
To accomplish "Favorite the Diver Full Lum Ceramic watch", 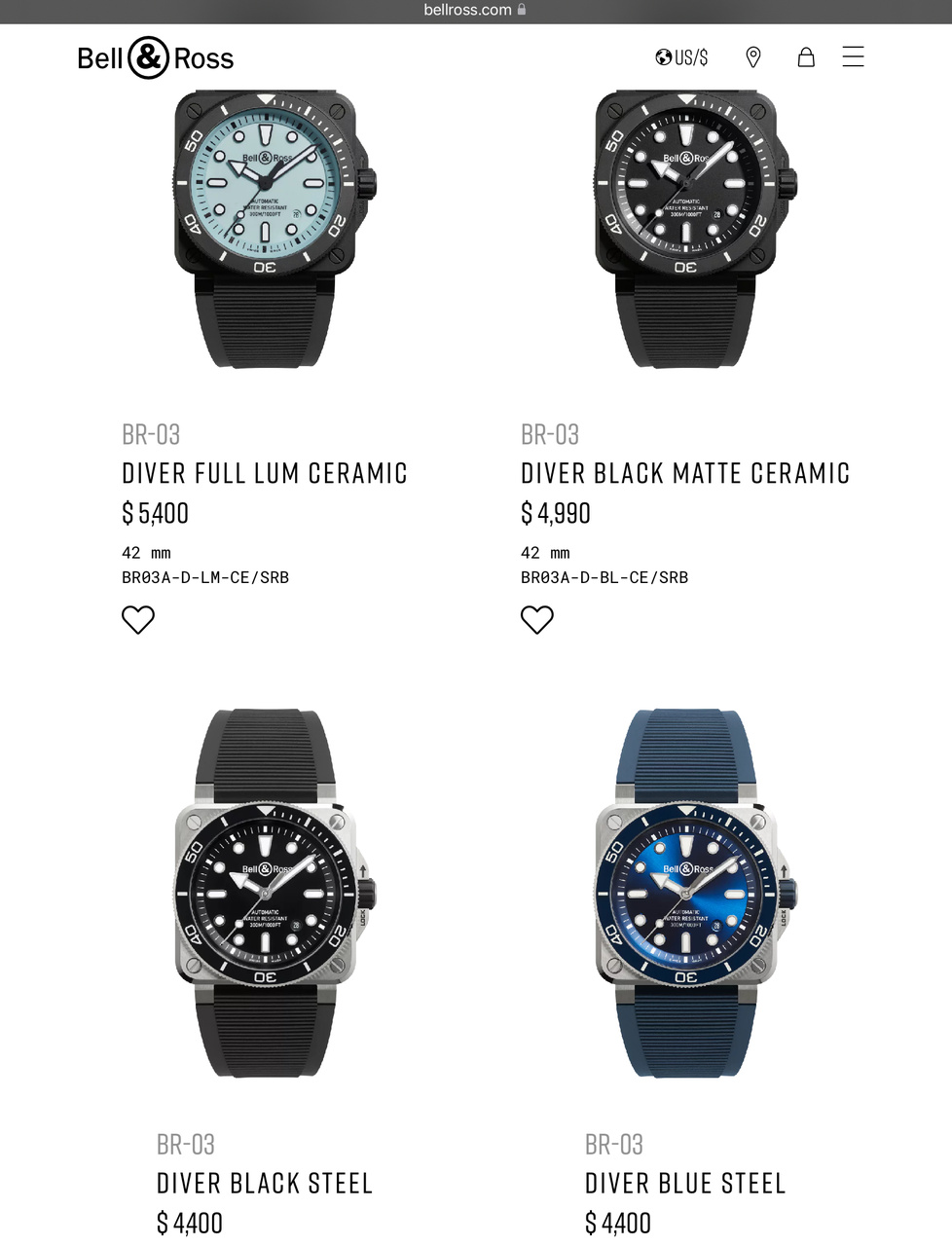I will click(138, 619).
